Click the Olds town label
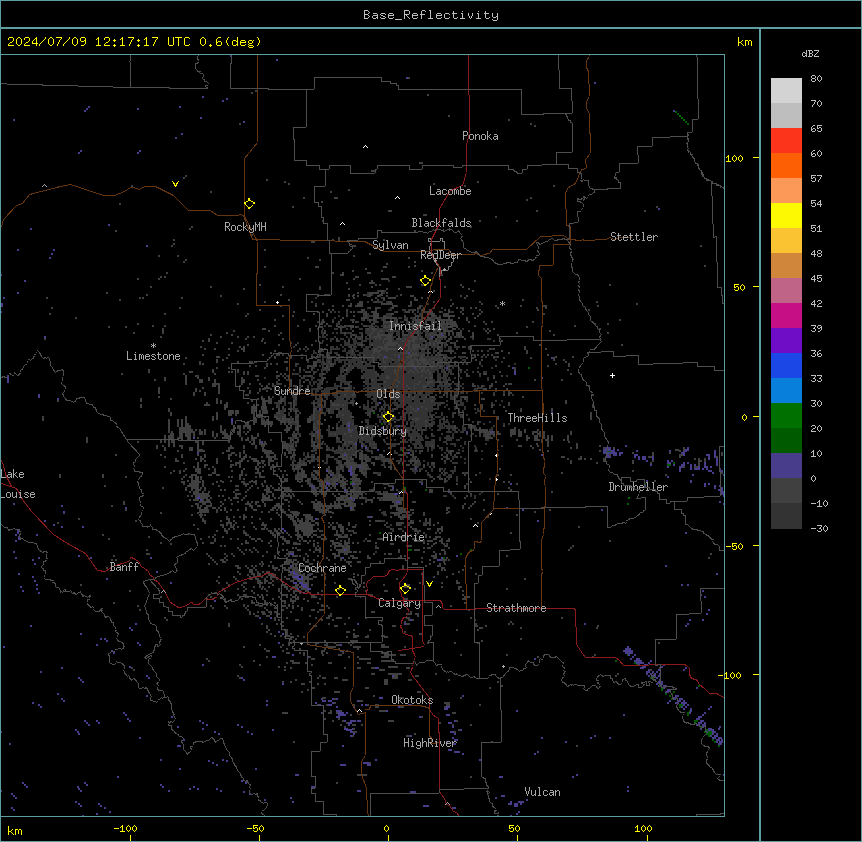Viewport: 862px width, 842px height. click(x=388, y=394)
